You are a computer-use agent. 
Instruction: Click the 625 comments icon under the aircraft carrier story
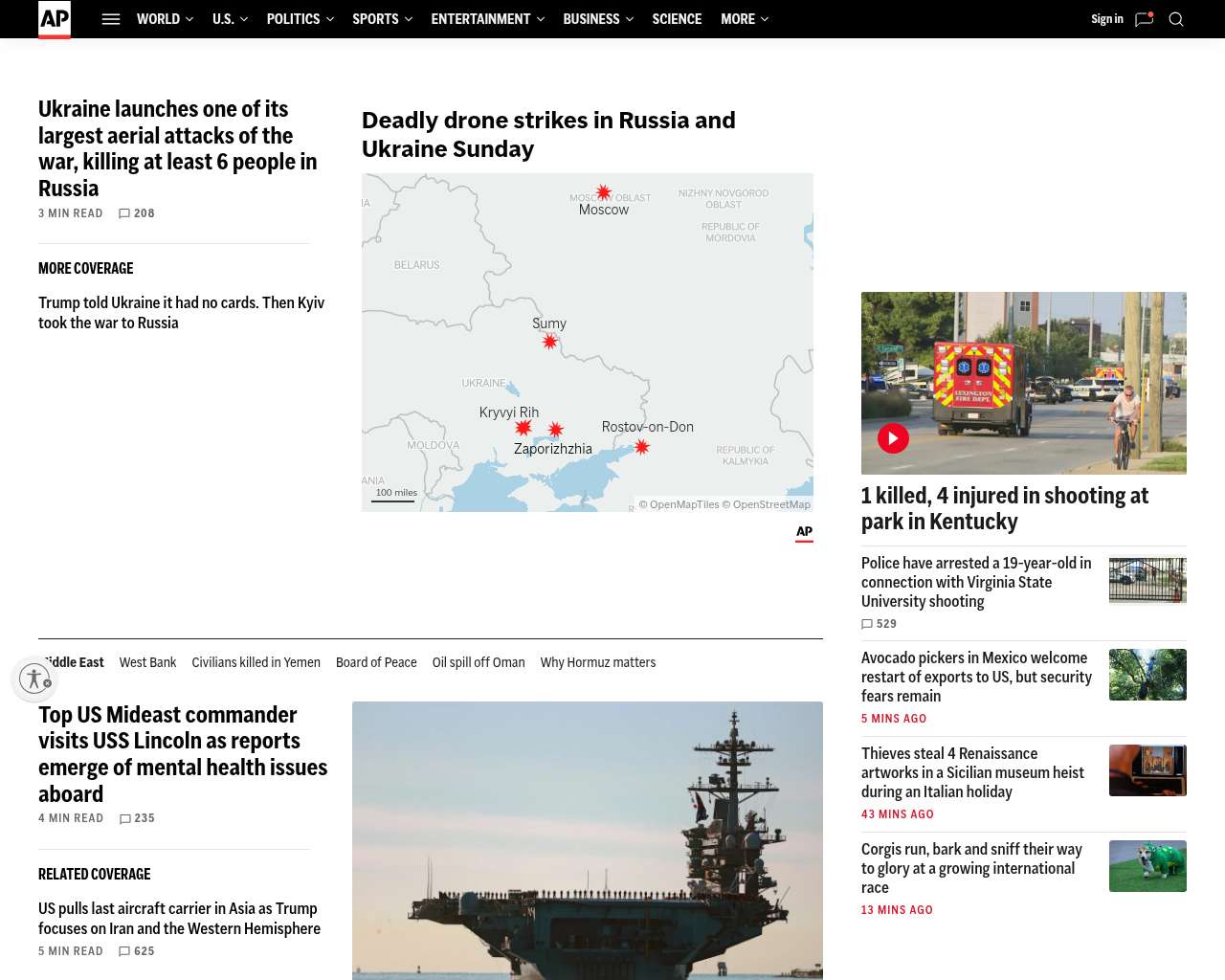point(124,951)
